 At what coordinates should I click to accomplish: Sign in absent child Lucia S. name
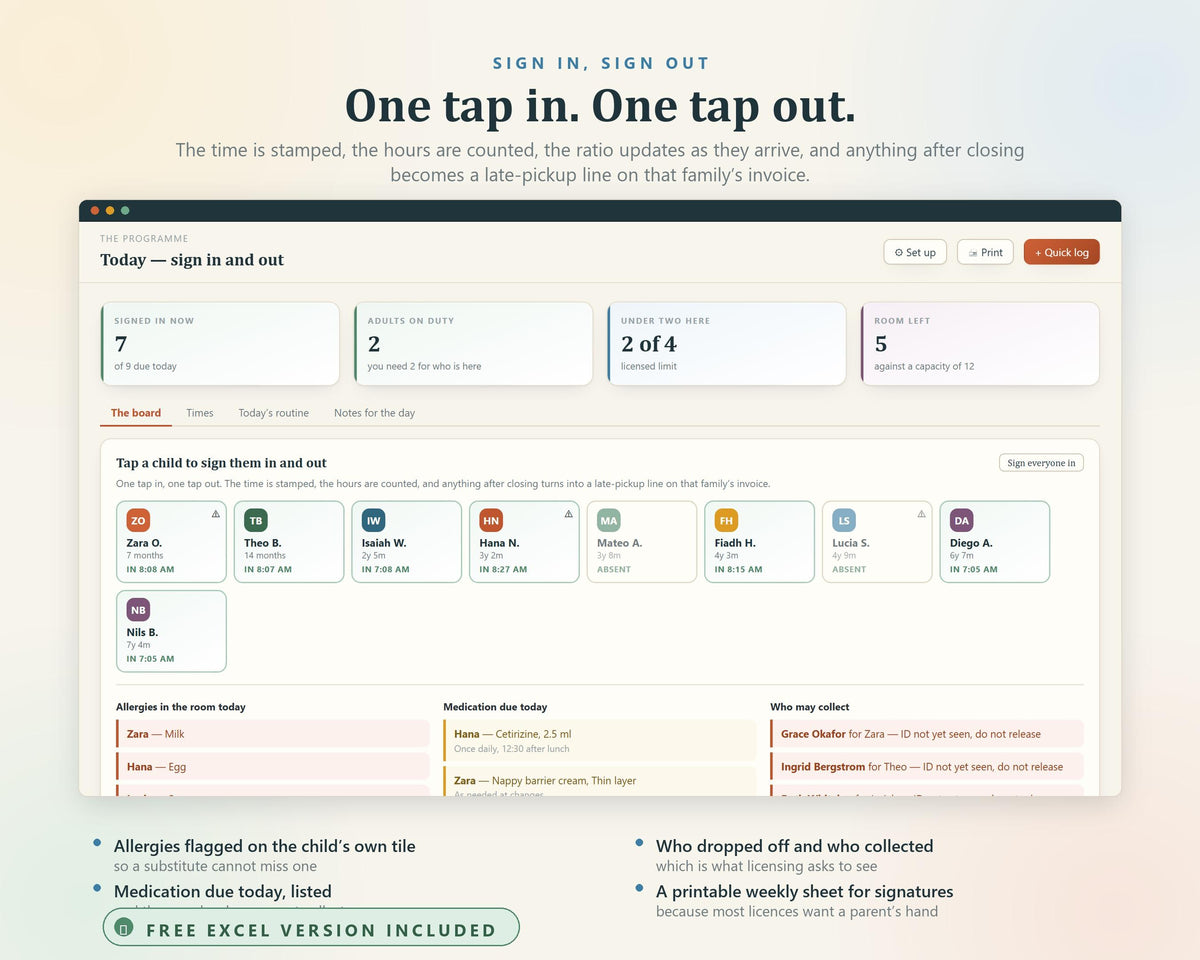tap(851, 543)
